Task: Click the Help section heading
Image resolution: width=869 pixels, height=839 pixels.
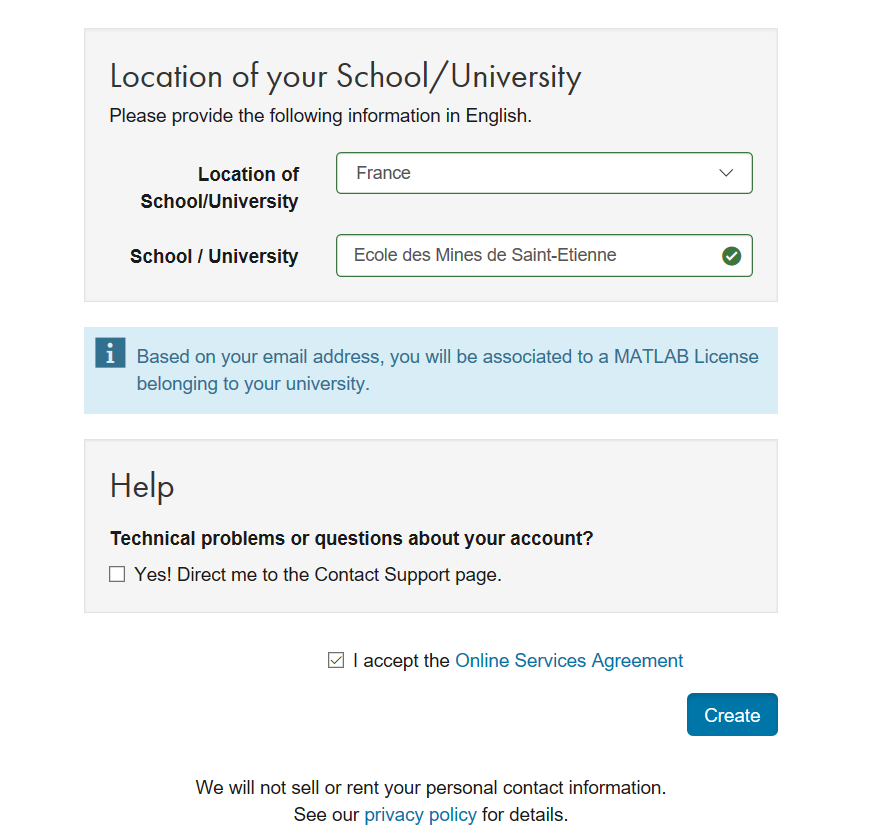Action: pyautogui.click(x=142, y=486)
